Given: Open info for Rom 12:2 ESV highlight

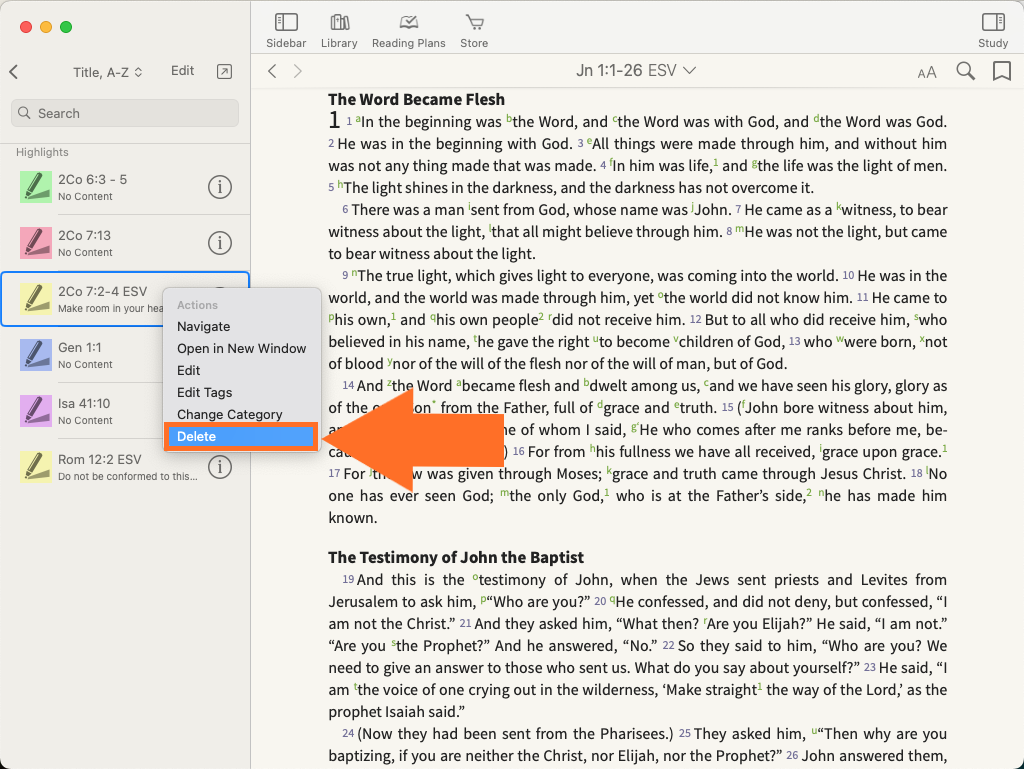Looking at the screenshot, I should pos(219,467).
